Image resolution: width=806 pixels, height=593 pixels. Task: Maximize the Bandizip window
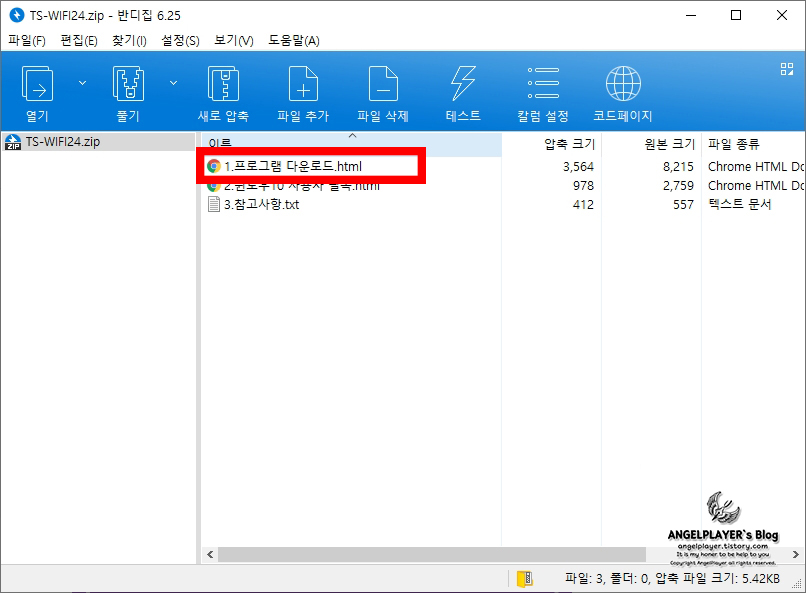(x=736, y=15)
